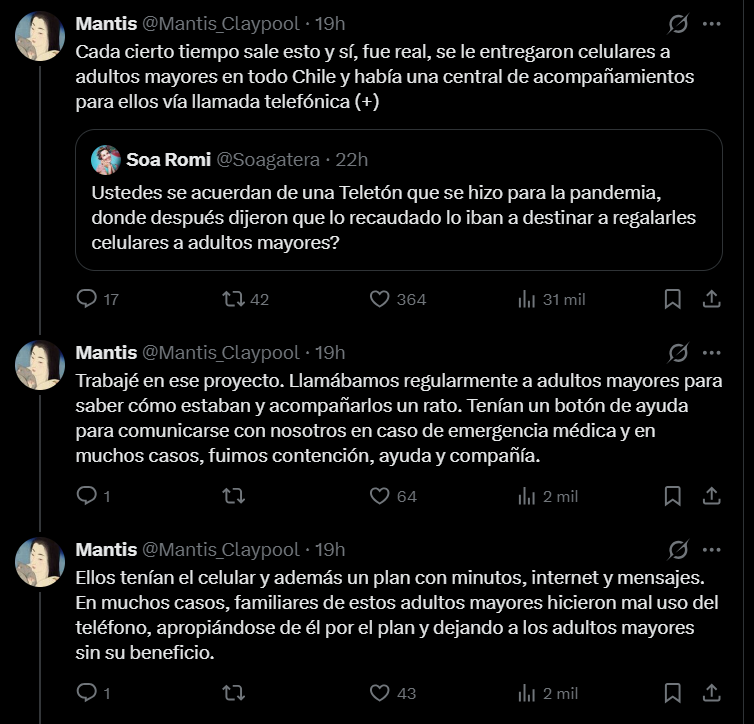Repost the 'Trabajé en ese proyecto' tweet

click(233, 496)
